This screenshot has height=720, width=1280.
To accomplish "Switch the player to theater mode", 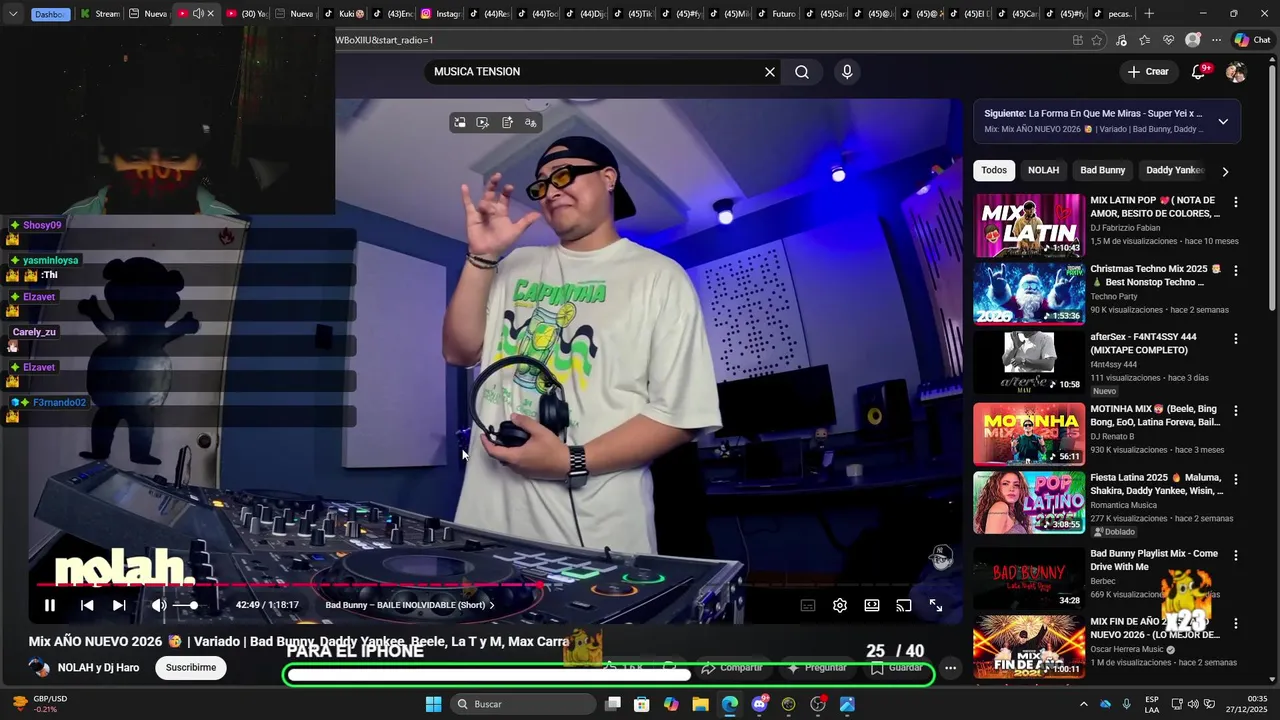I will 872,605.
